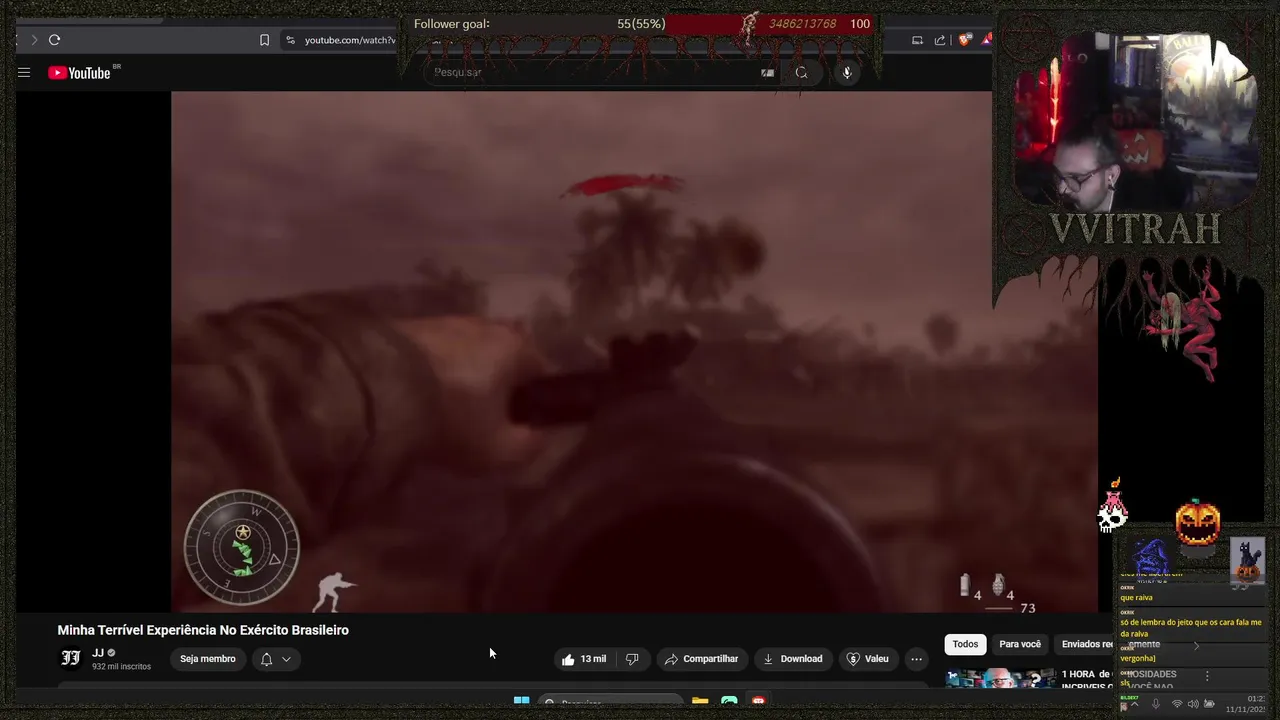Open more actions three-dot menu
This screenshot has height=720, width=1280.
916,659
